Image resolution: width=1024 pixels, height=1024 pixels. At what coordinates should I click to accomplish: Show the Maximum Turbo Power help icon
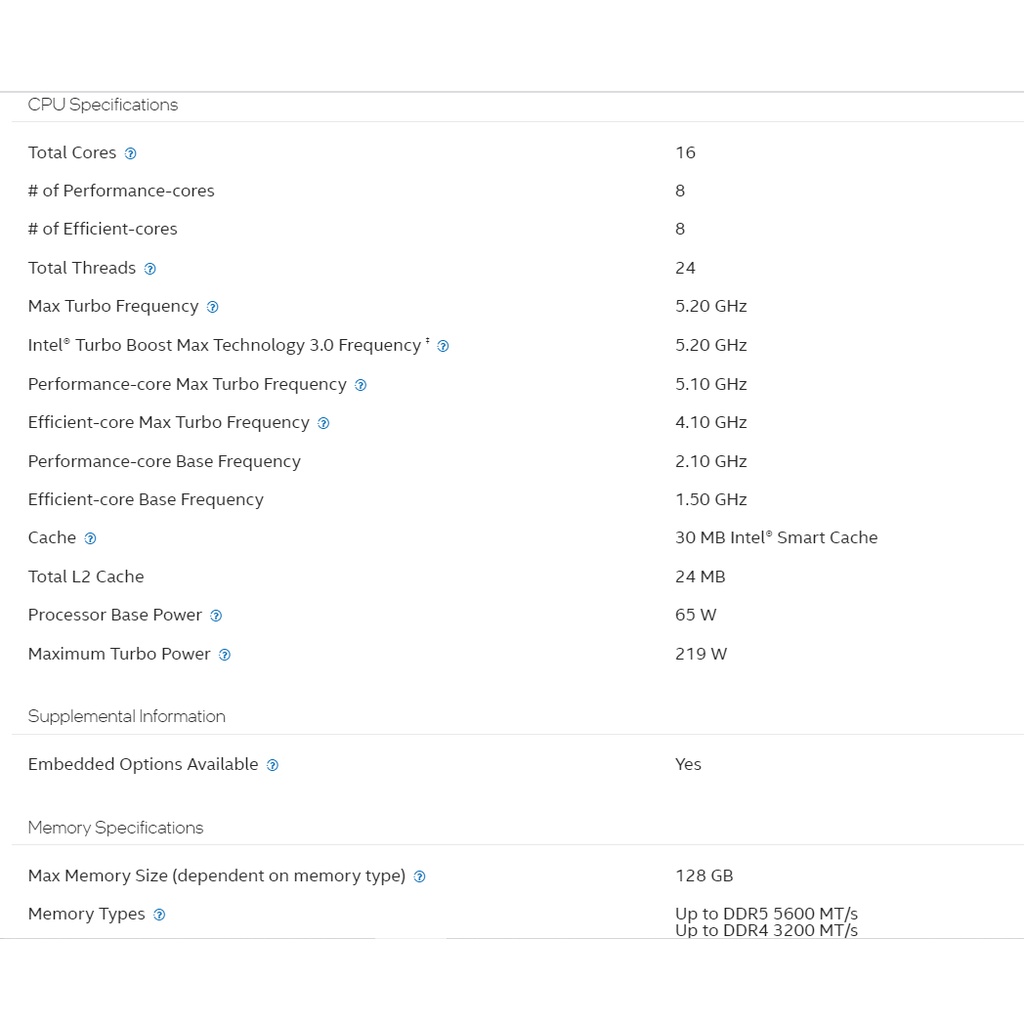coord(224,656)
